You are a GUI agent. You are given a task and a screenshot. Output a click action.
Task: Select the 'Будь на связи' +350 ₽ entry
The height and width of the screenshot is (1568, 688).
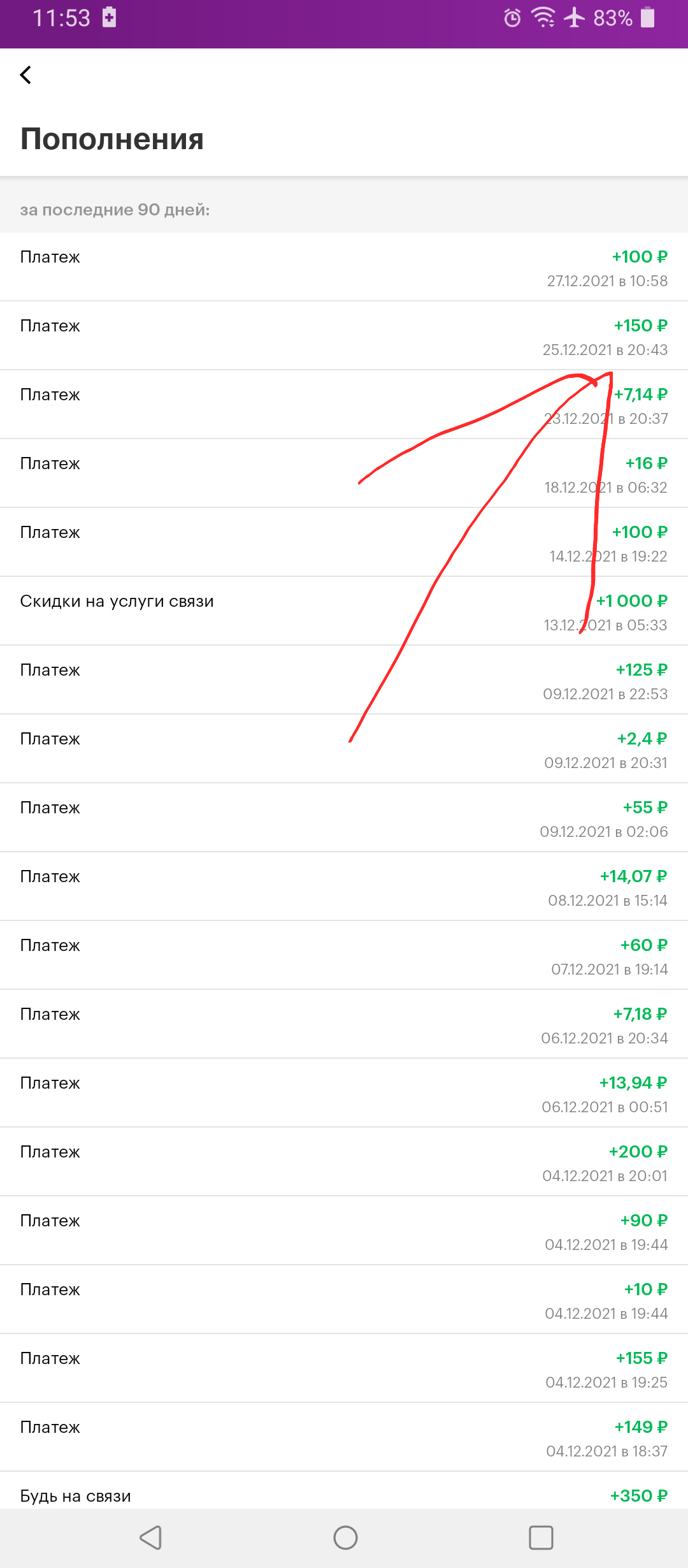pyautogui.click(x=344, y=1490)
